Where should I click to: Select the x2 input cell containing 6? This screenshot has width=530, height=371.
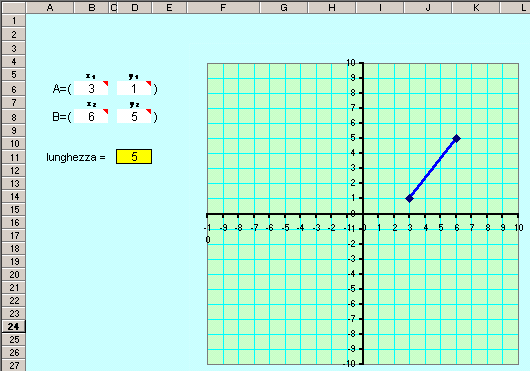click(x=91, y=117)
